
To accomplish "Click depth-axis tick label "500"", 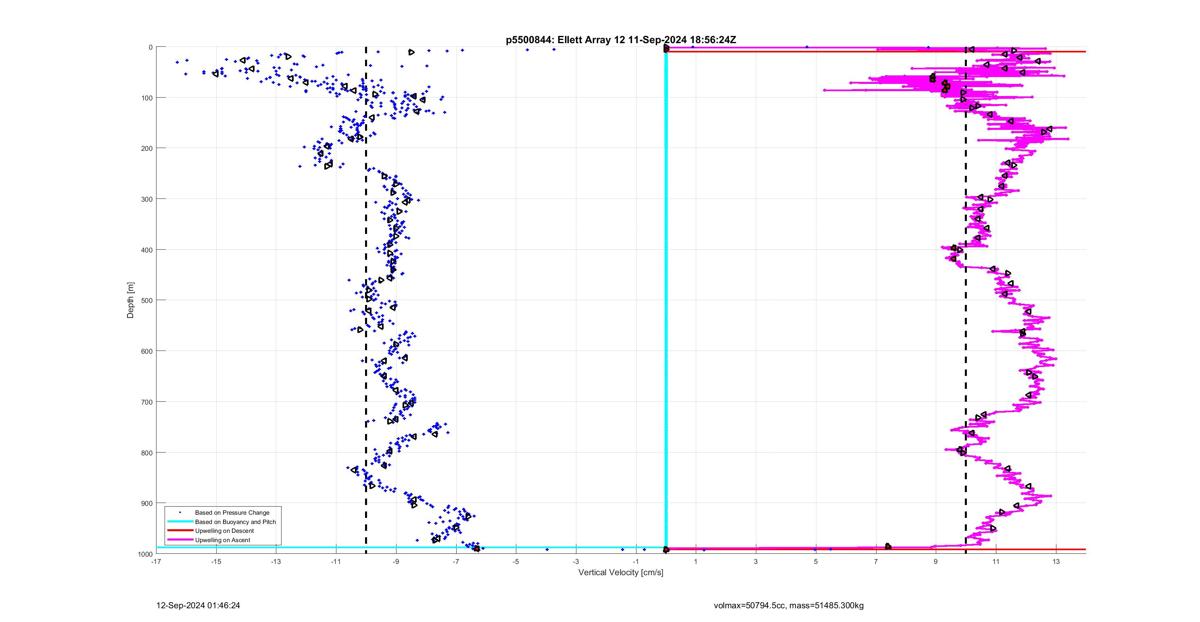I will (x=146, y=300).
